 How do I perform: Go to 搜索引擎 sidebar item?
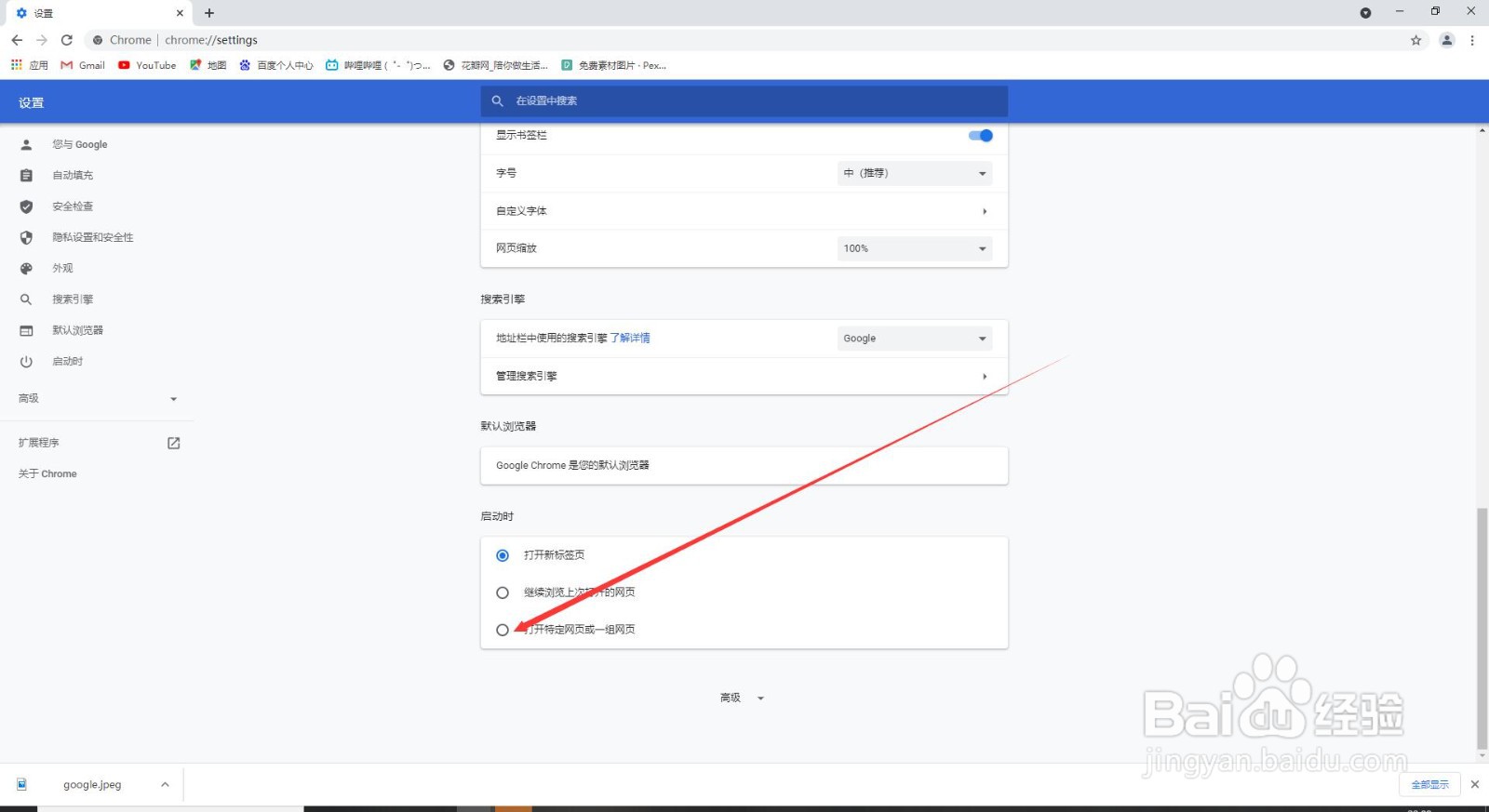73,300
